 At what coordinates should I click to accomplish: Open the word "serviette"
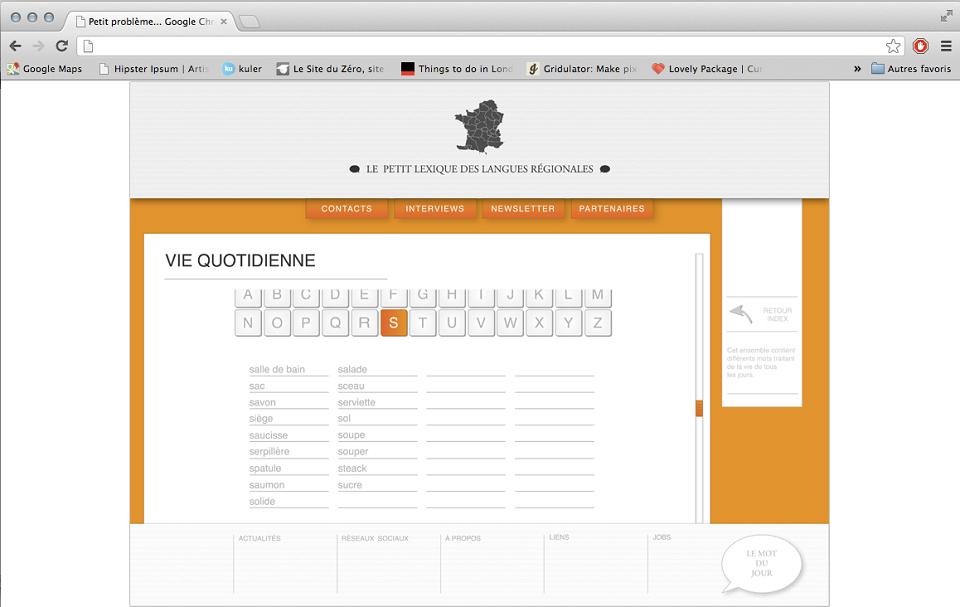pyautogui.click(x=356, y=402)
